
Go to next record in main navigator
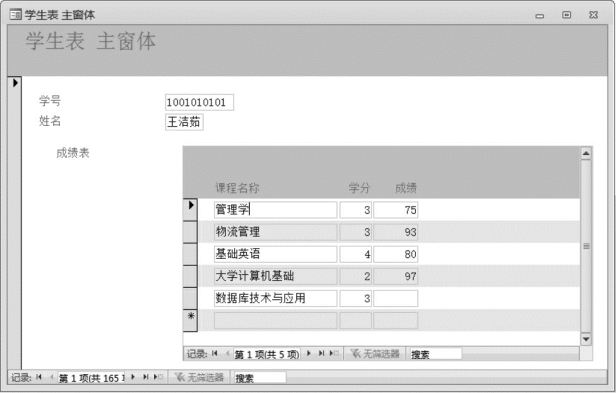pos(133,377)
